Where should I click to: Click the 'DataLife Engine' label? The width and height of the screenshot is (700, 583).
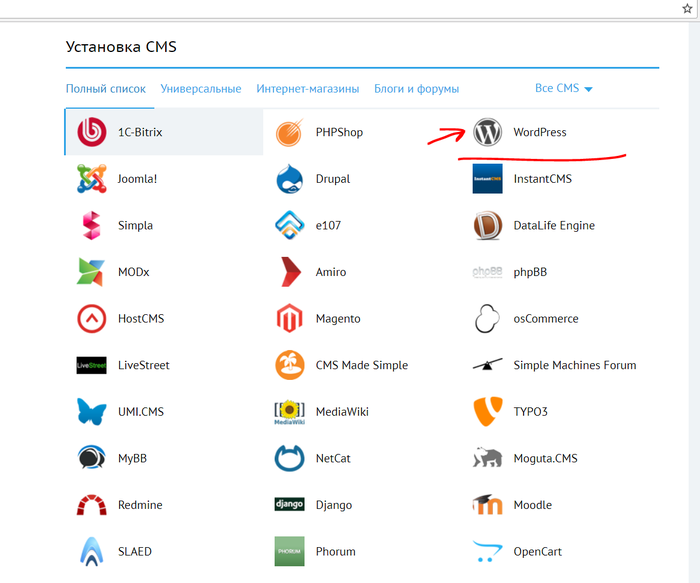tap(554, 225)
